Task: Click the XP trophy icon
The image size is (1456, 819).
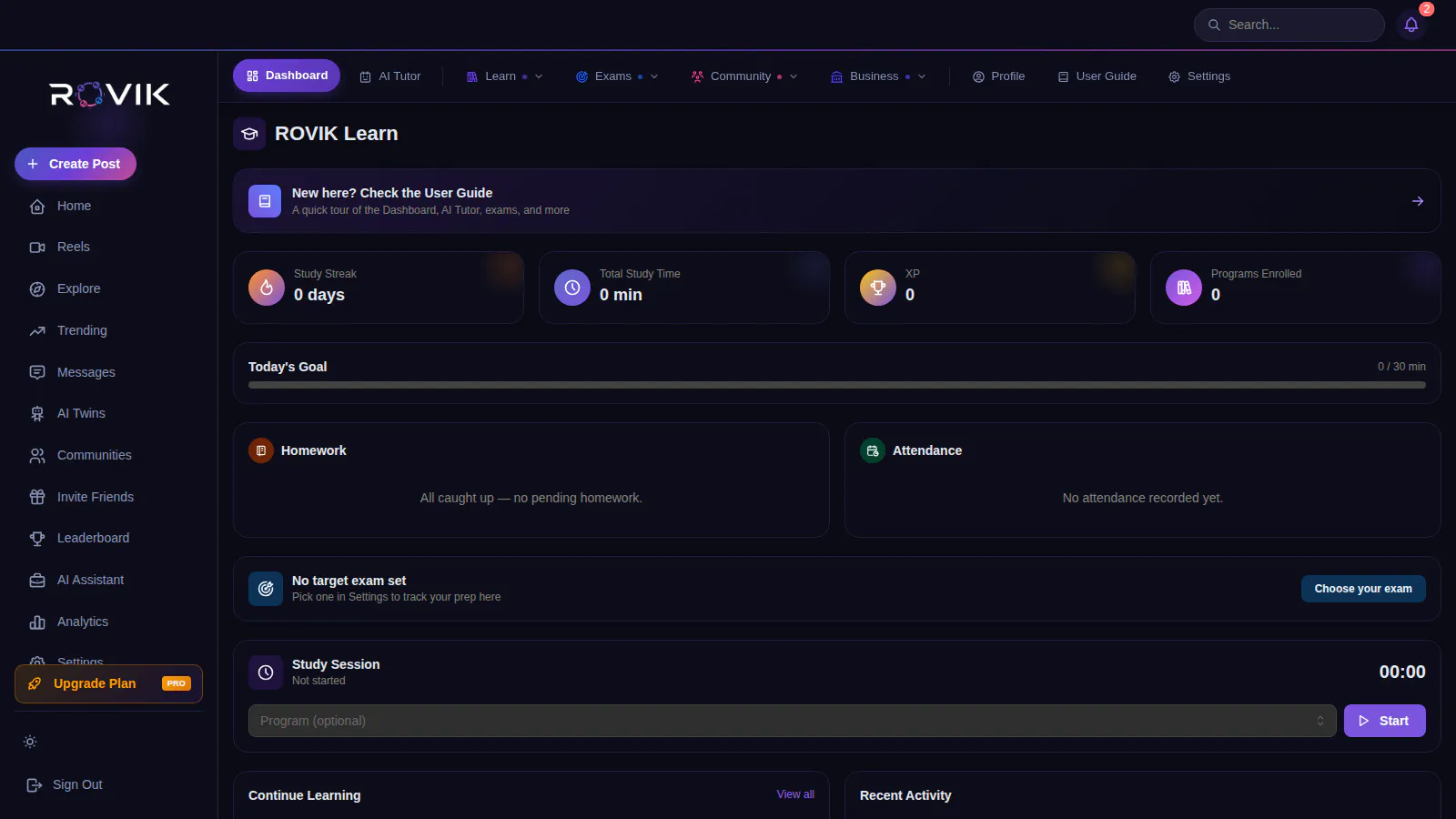Action: (x=878, y=288)
